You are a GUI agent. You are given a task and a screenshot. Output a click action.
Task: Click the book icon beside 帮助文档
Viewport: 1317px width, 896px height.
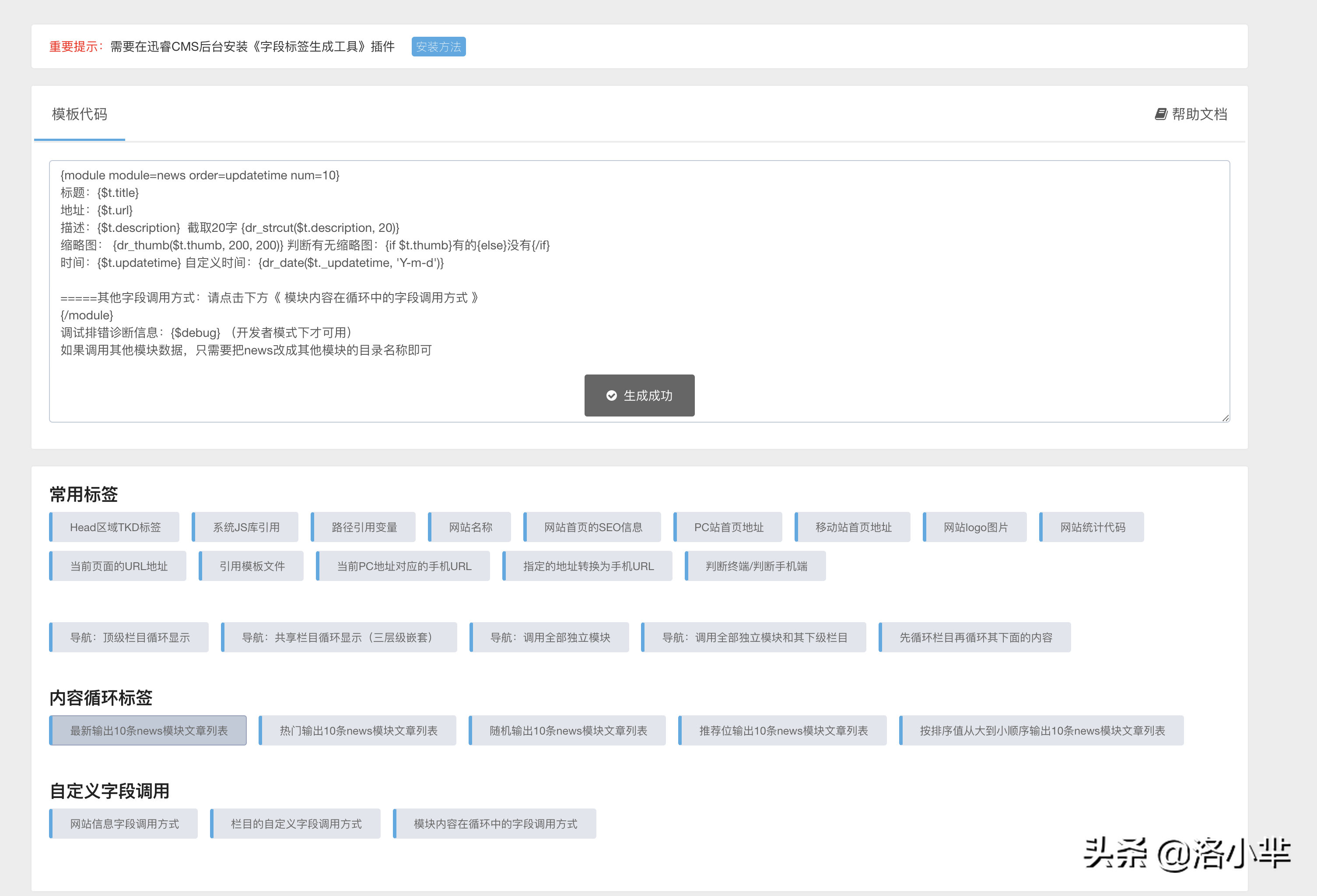click(x=1161, y=115)
